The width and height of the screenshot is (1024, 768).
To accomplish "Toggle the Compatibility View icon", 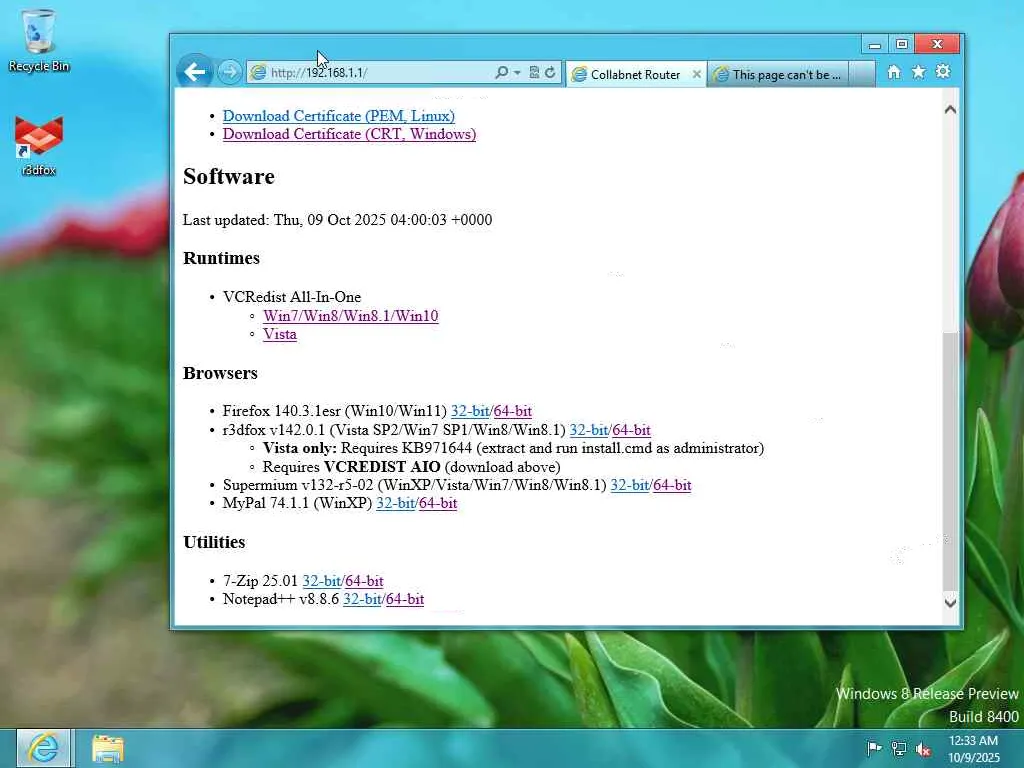I will click(x=534, y=72).
